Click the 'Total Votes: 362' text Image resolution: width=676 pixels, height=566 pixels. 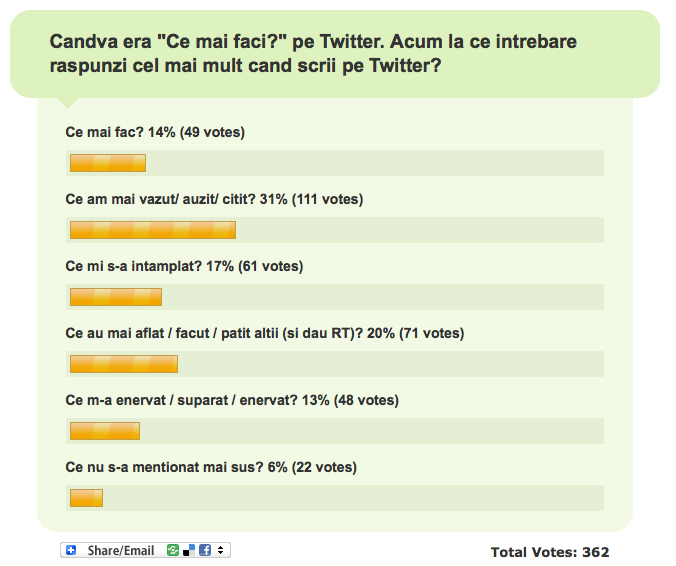tap(550, 552)
